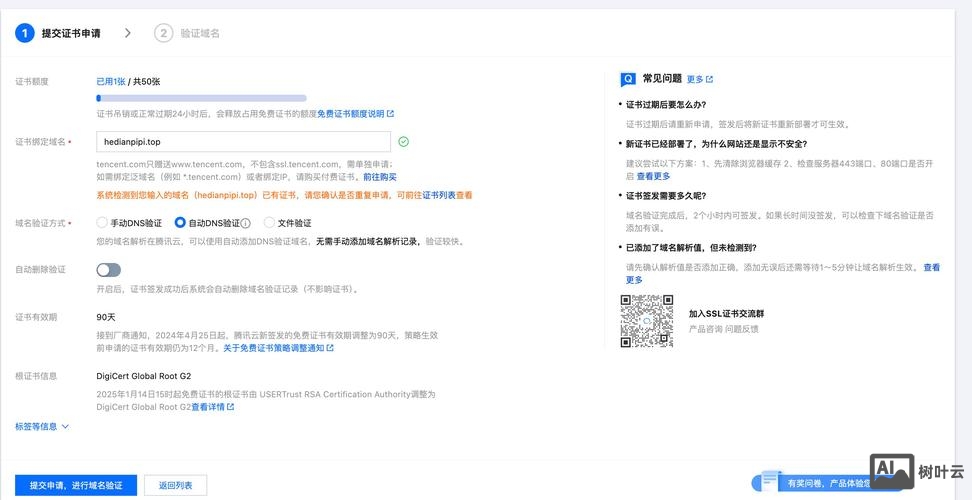This screenshot has height=500, width=972.
Task: Click info icon next to 自动DNS验证
Action: point(245,223)
